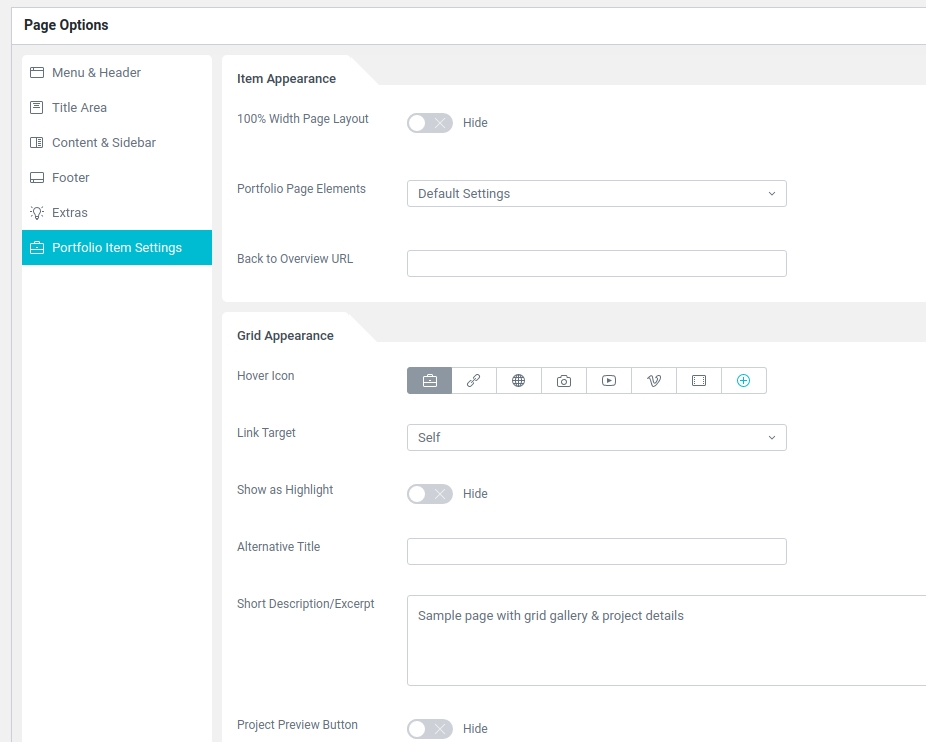The height and width of the screenshot is (742, 926).
Task: Expand the Link Target dropdown
Action: coord(596,438)
